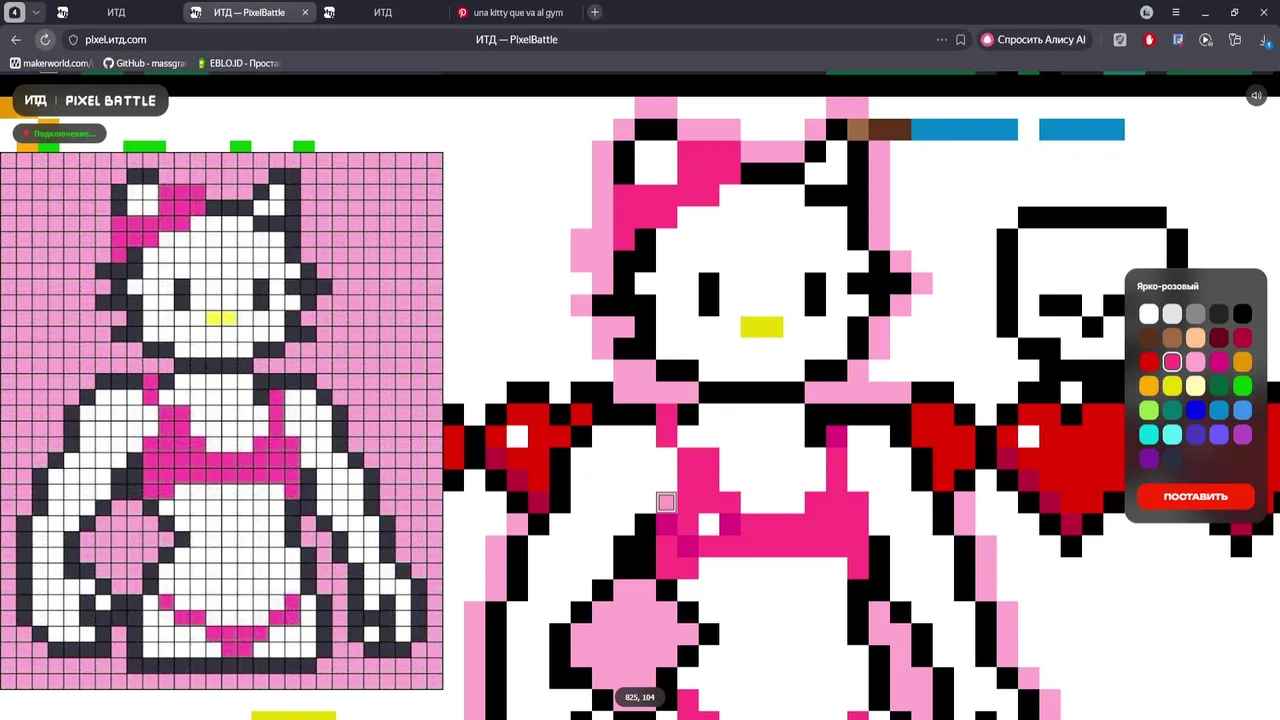Click the ИТД Pixel Battle logo
The image size is (1280, 720).
[90, 101]
